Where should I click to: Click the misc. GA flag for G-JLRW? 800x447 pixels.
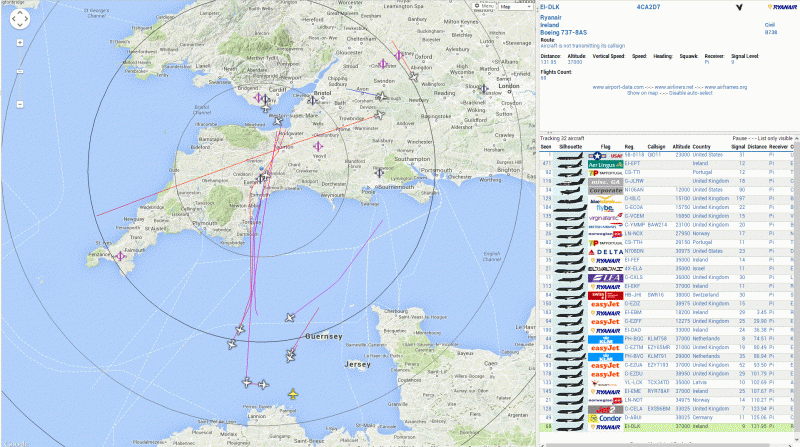(x=605, y=182)
